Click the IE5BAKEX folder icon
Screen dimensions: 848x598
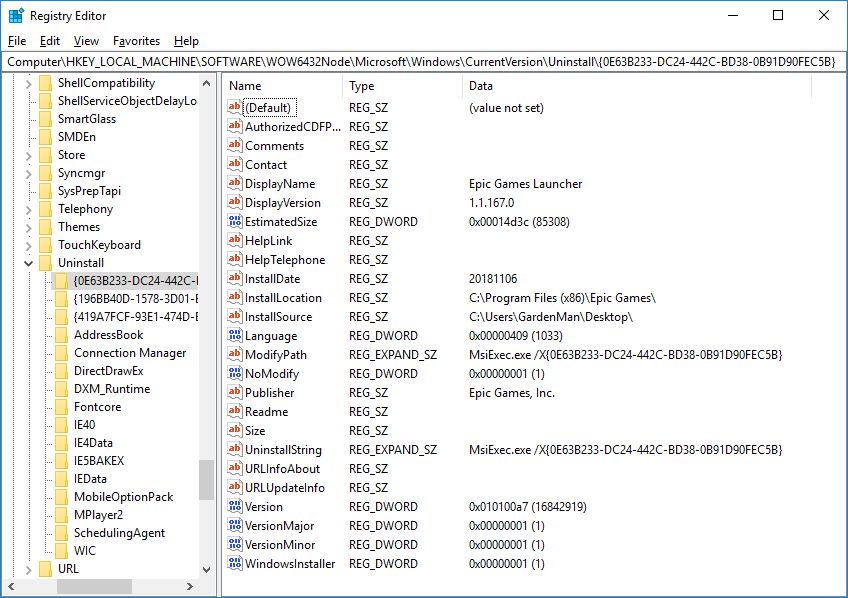tap(62, 461)
